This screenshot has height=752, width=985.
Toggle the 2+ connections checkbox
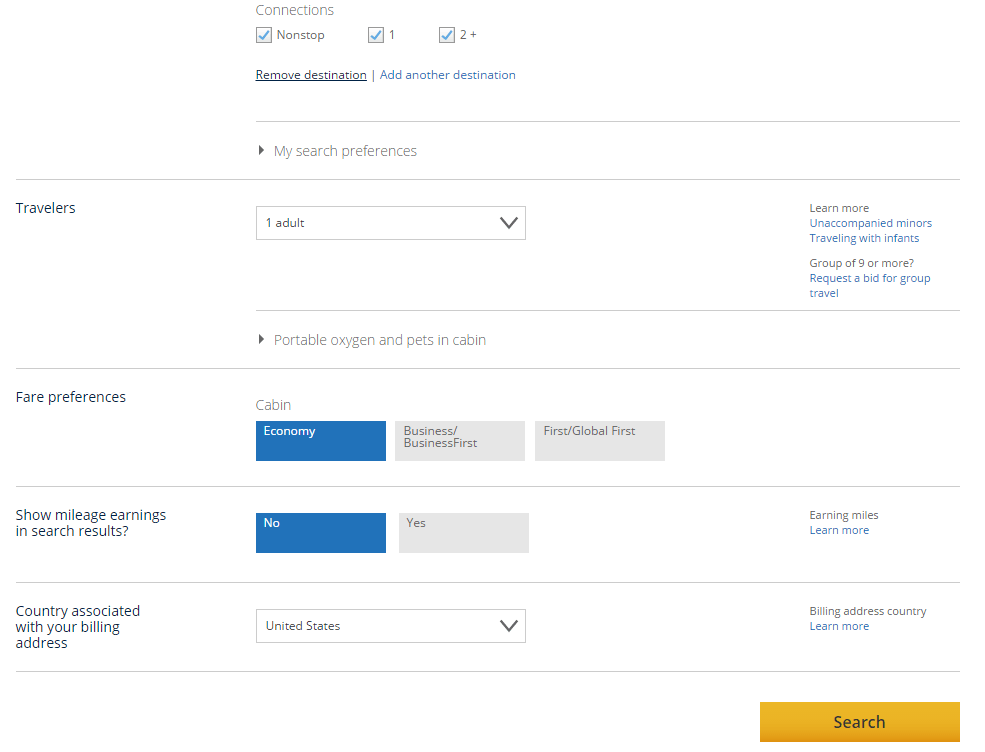pos(447,35)
